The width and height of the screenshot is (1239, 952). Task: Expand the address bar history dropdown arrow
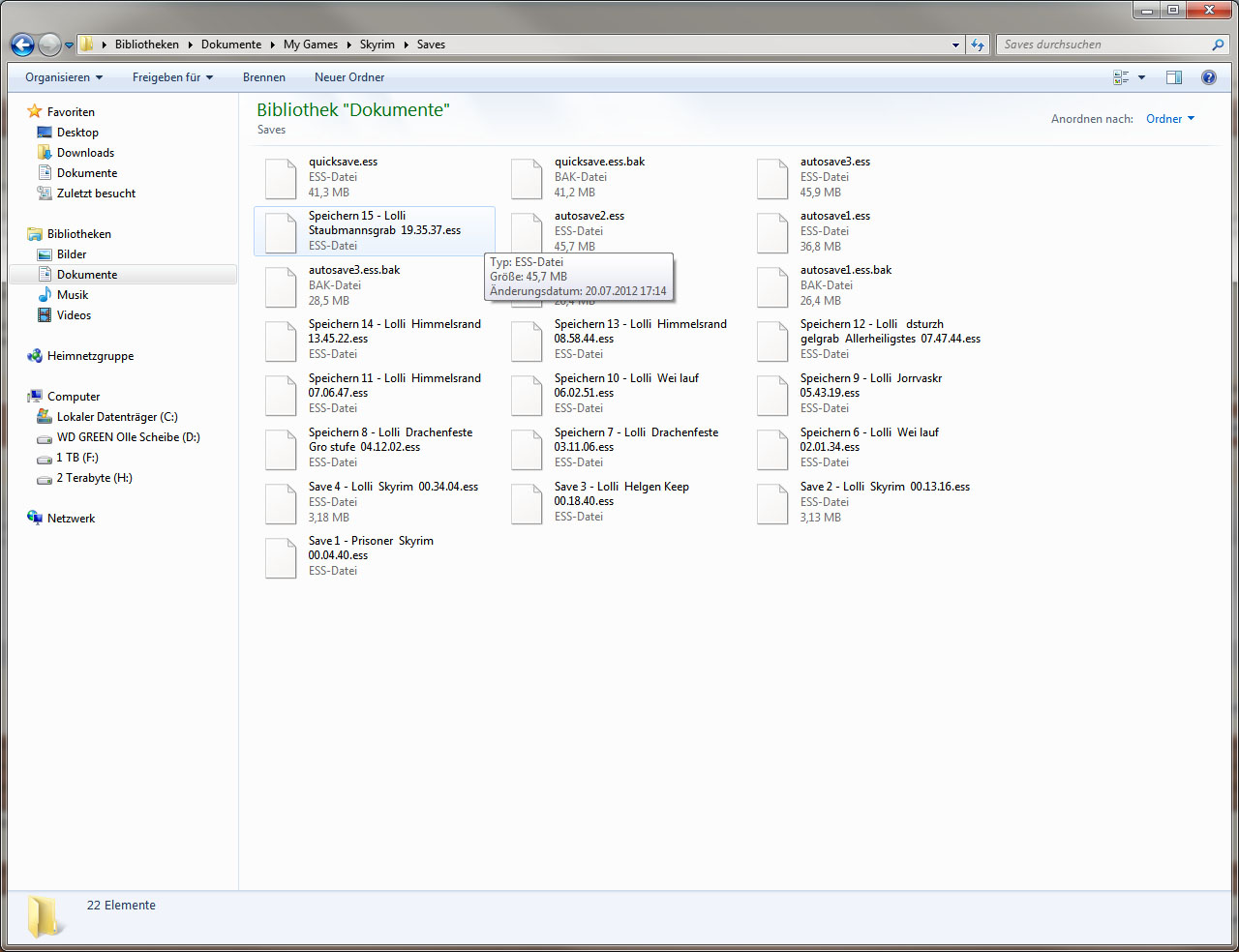(955, 45)
